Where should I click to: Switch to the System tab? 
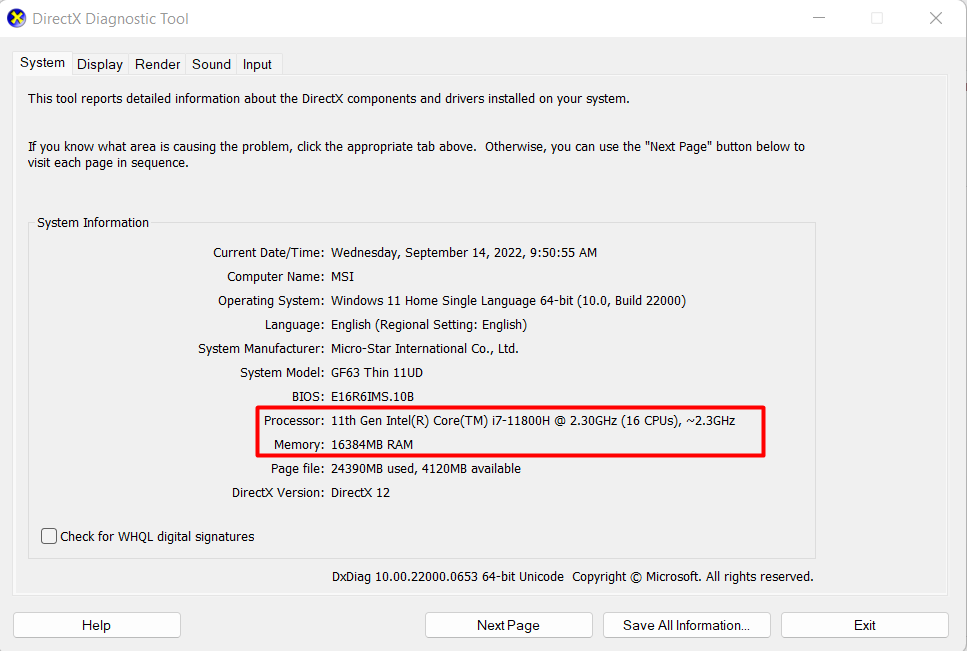point(42,63)
